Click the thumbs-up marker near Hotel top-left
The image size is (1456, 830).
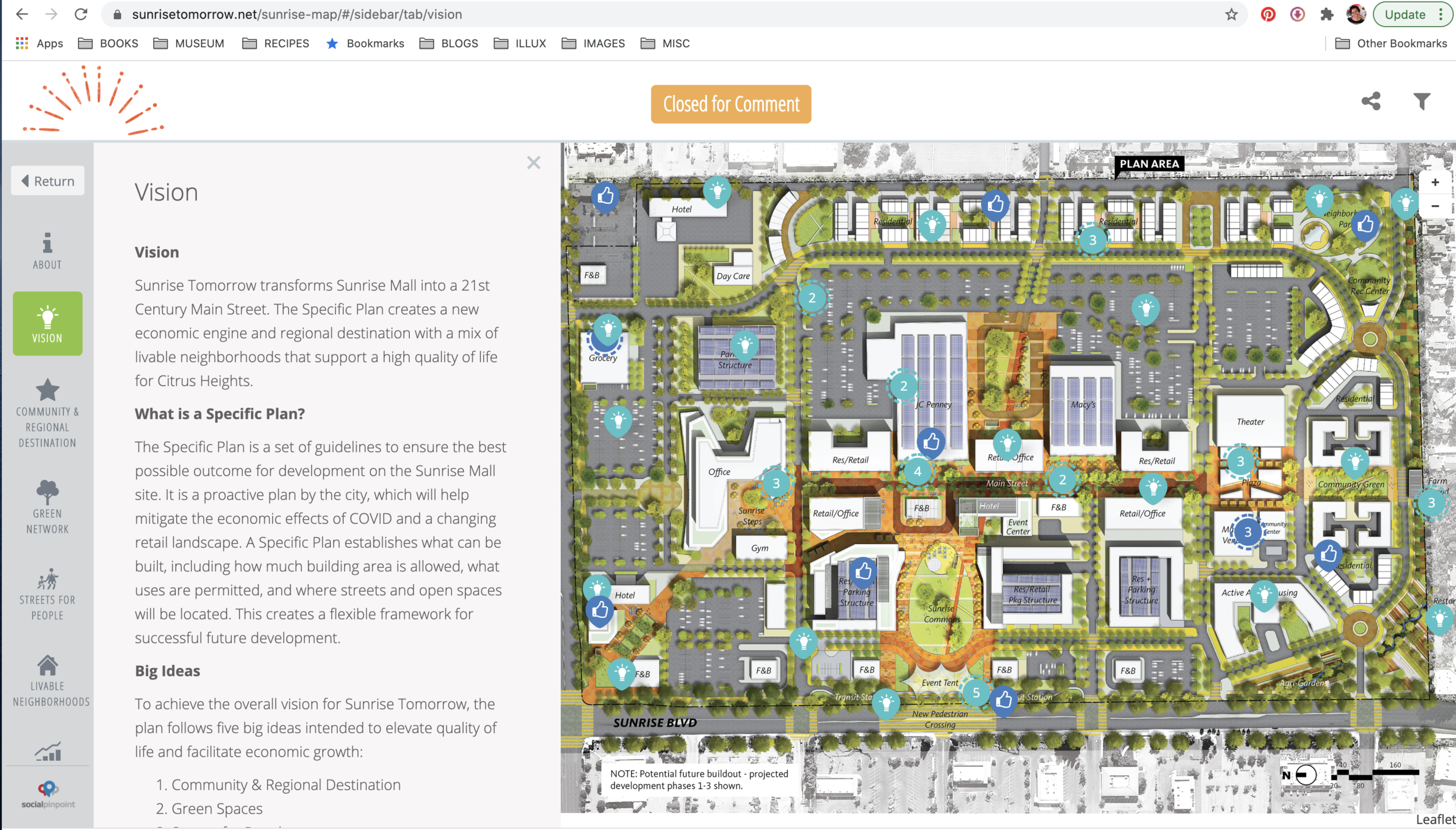tap(605, 196)
